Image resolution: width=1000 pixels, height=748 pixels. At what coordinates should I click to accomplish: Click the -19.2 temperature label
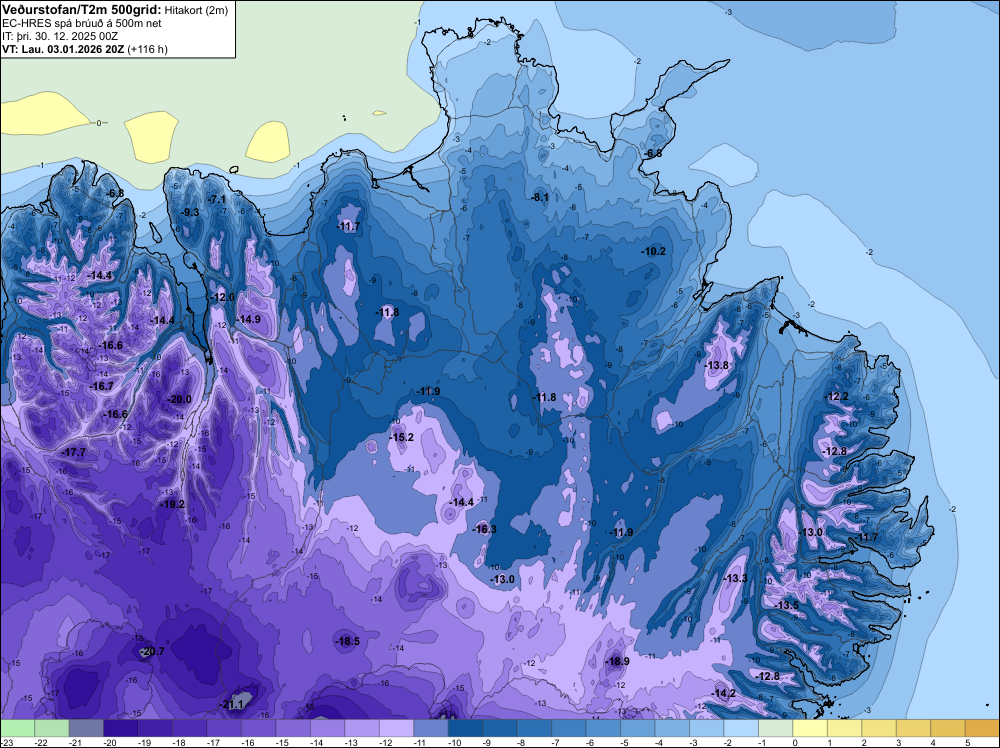point(173,504)
